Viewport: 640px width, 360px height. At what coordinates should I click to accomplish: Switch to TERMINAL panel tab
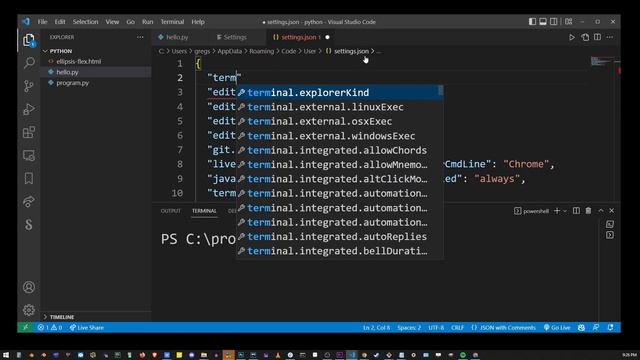click(x=204, y=211)
